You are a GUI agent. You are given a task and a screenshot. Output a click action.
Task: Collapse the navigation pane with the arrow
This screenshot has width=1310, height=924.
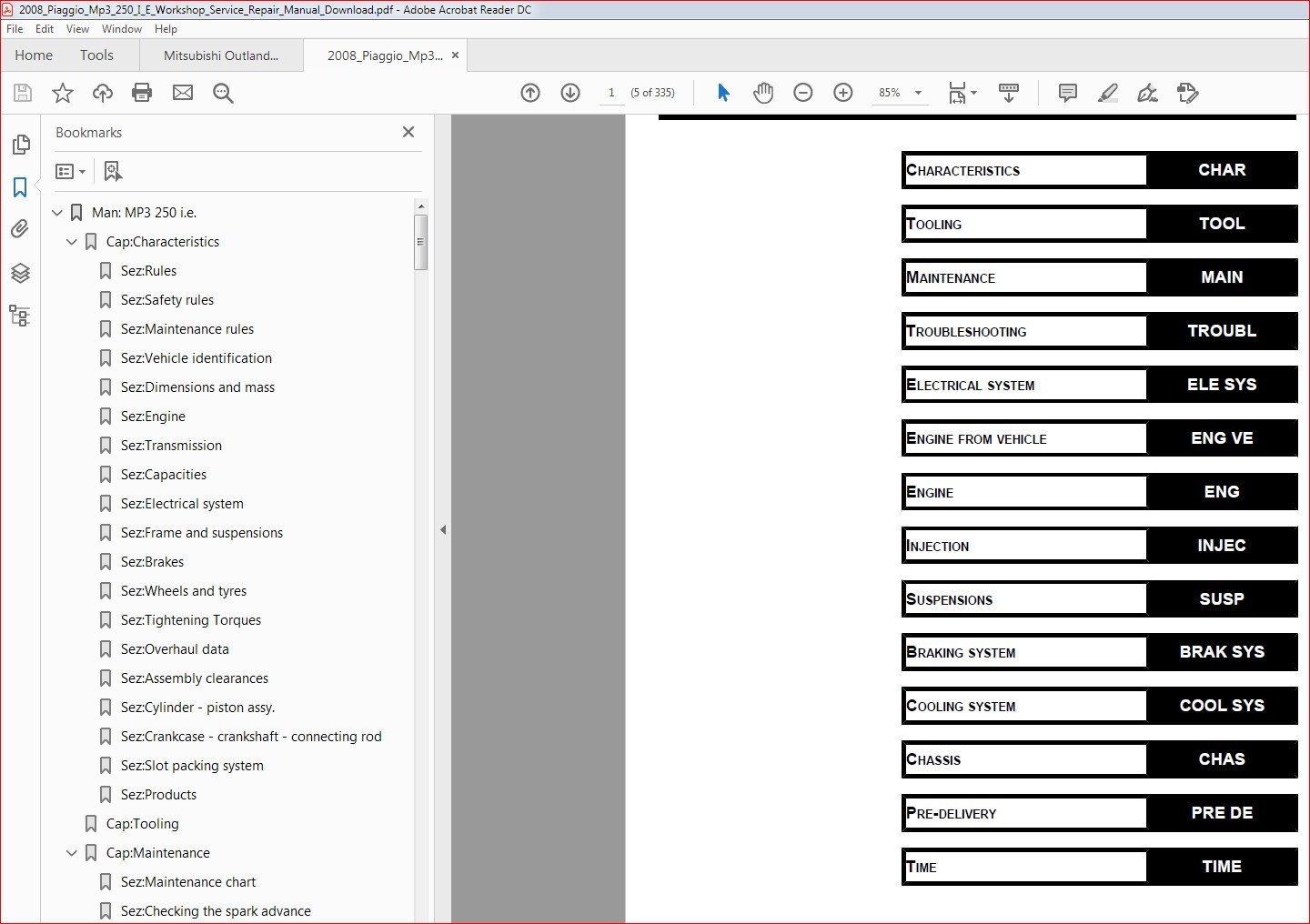[x=443, y=529]
